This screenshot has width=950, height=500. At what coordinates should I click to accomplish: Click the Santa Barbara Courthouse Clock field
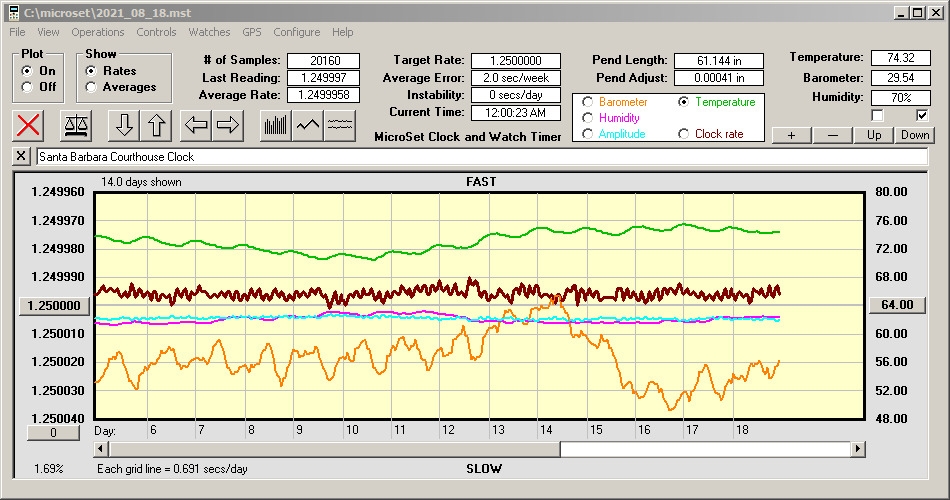click(x=482, y=157)
